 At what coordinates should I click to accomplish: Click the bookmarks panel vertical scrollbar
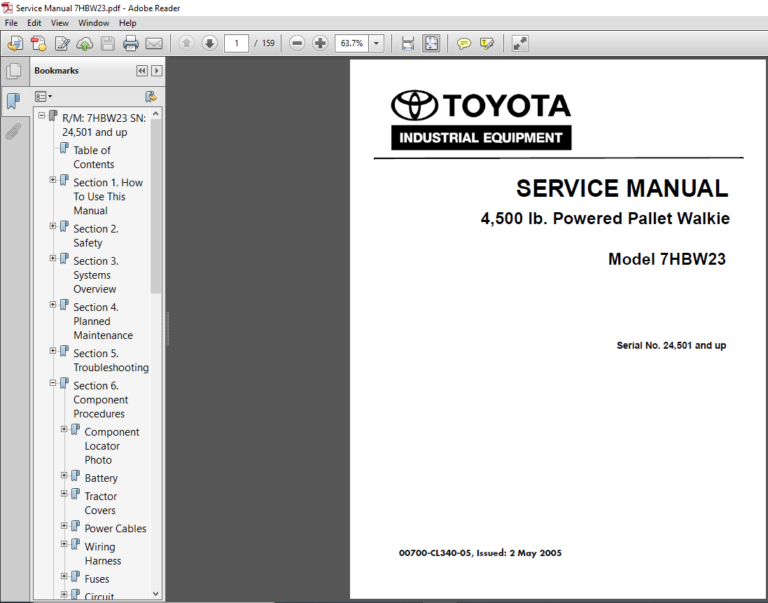click(155, 200)
